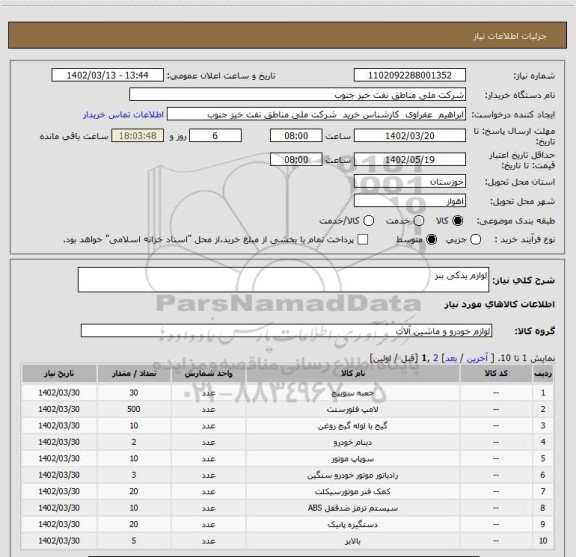
Task: Click the جزئیات اطلاعات نیاز header title
Action: click(510, 36)
